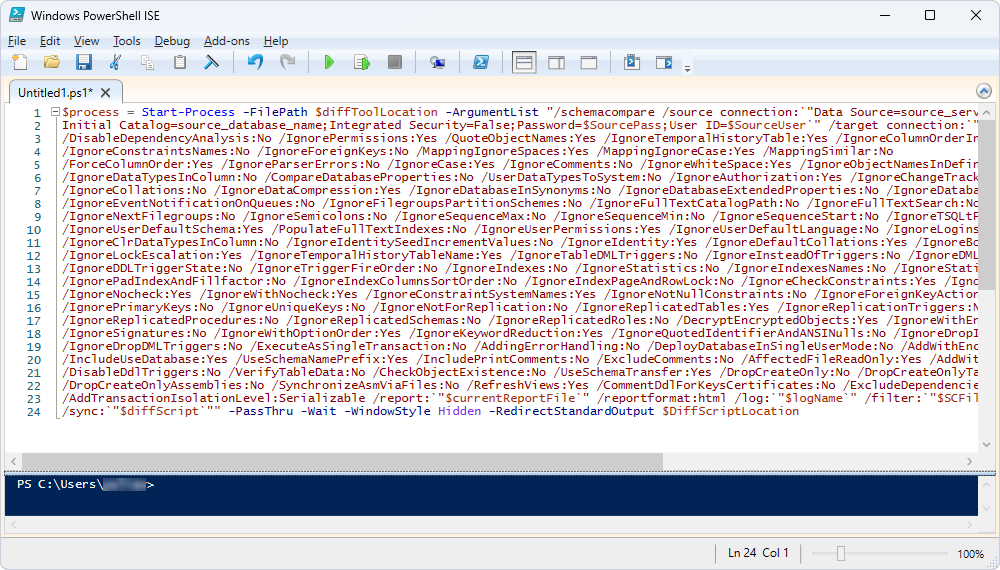Show the Command Add-on pane icon
This screenshot has height=570, width=1000.
tap(664, 62)
